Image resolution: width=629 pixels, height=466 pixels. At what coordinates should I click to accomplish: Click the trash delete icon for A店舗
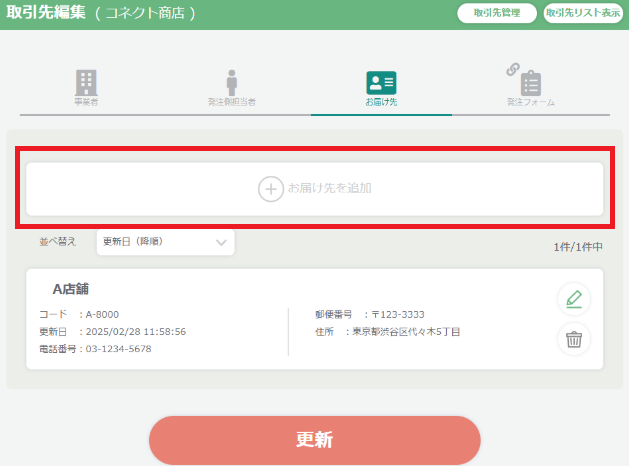click(574, 339)
